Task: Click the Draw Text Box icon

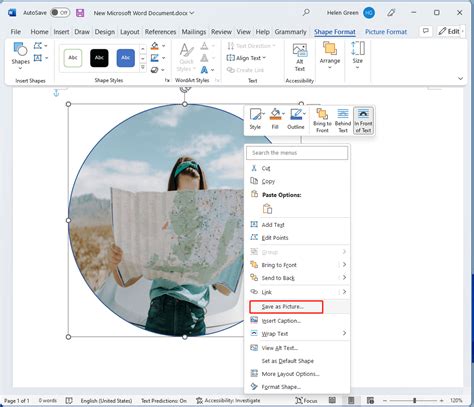Action: pos(38,58)
